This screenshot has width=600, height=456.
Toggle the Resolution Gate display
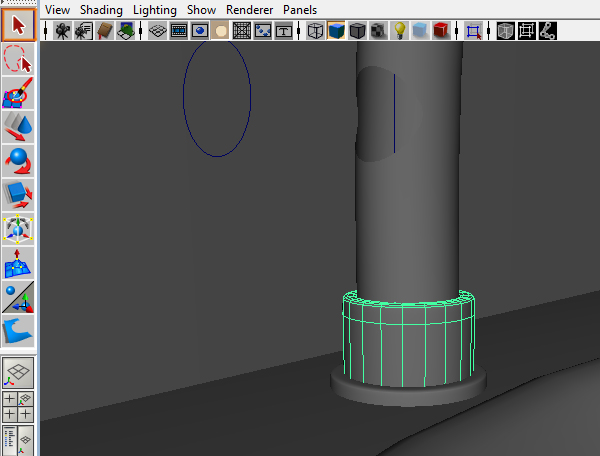pos(200,31)
